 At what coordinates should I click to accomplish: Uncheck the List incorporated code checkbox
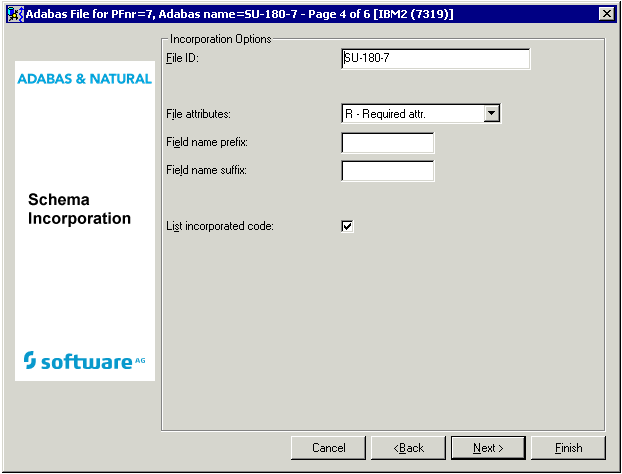tap(348, 227)
